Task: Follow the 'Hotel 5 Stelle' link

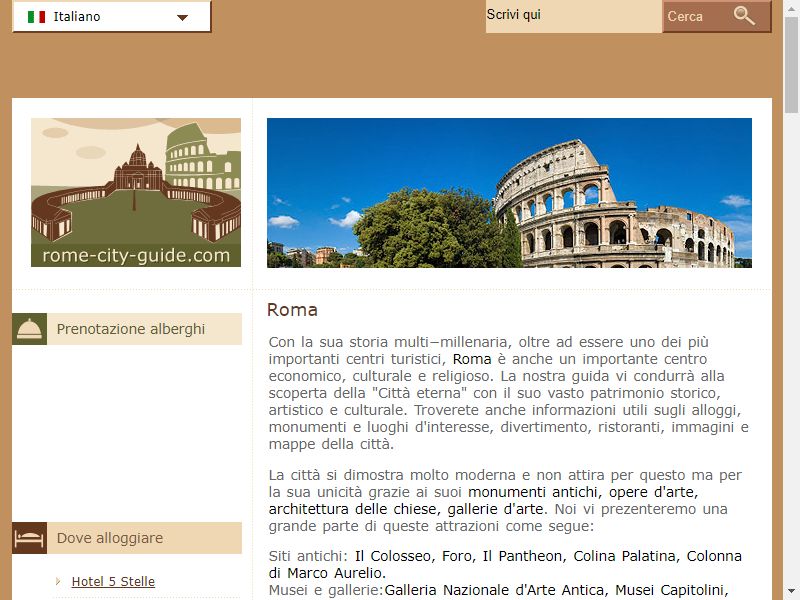Action: (113, 582)
